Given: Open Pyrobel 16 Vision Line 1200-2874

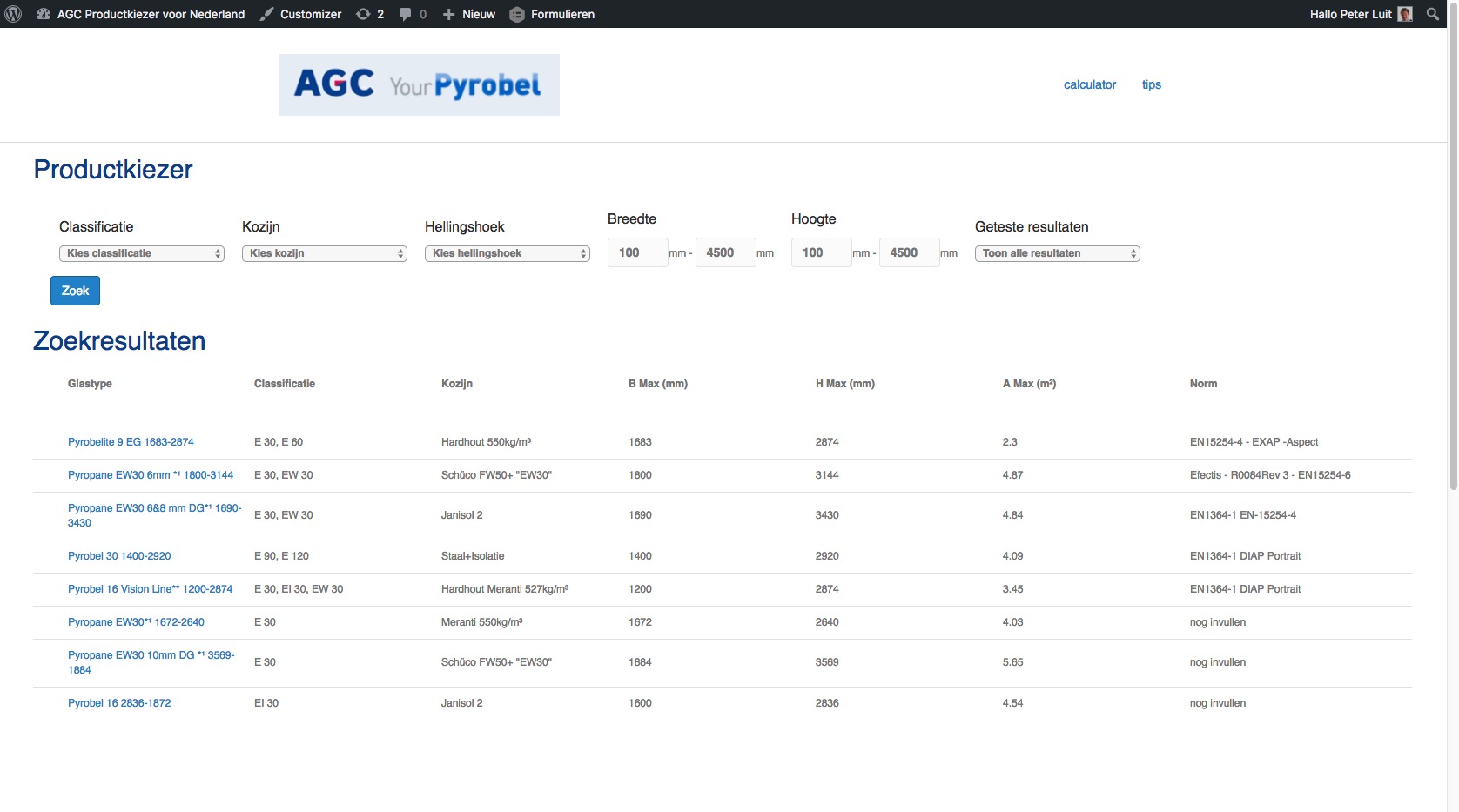Looking at the screenshot, I should (150, 589).
